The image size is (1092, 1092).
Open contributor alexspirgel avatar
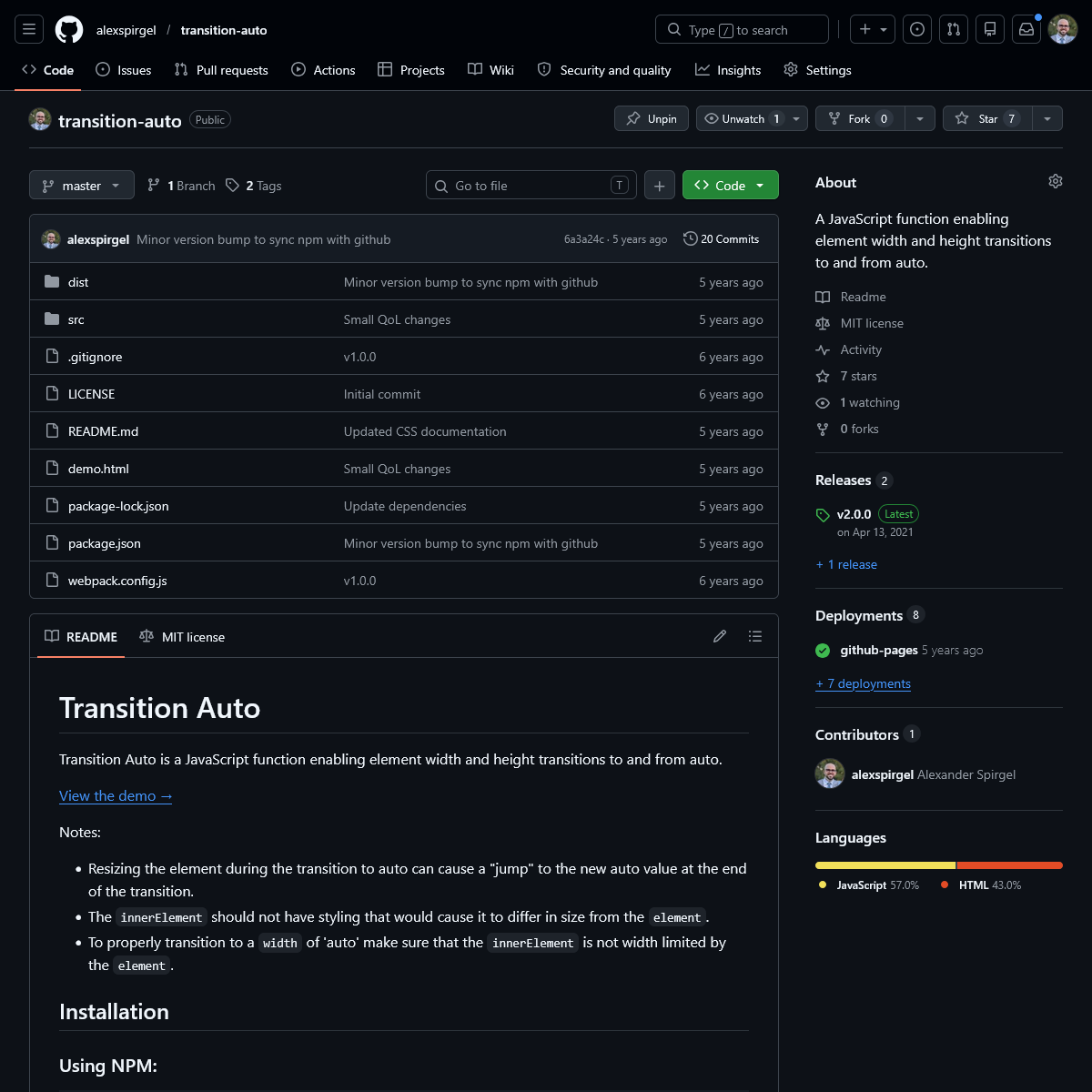click(830, 774)
